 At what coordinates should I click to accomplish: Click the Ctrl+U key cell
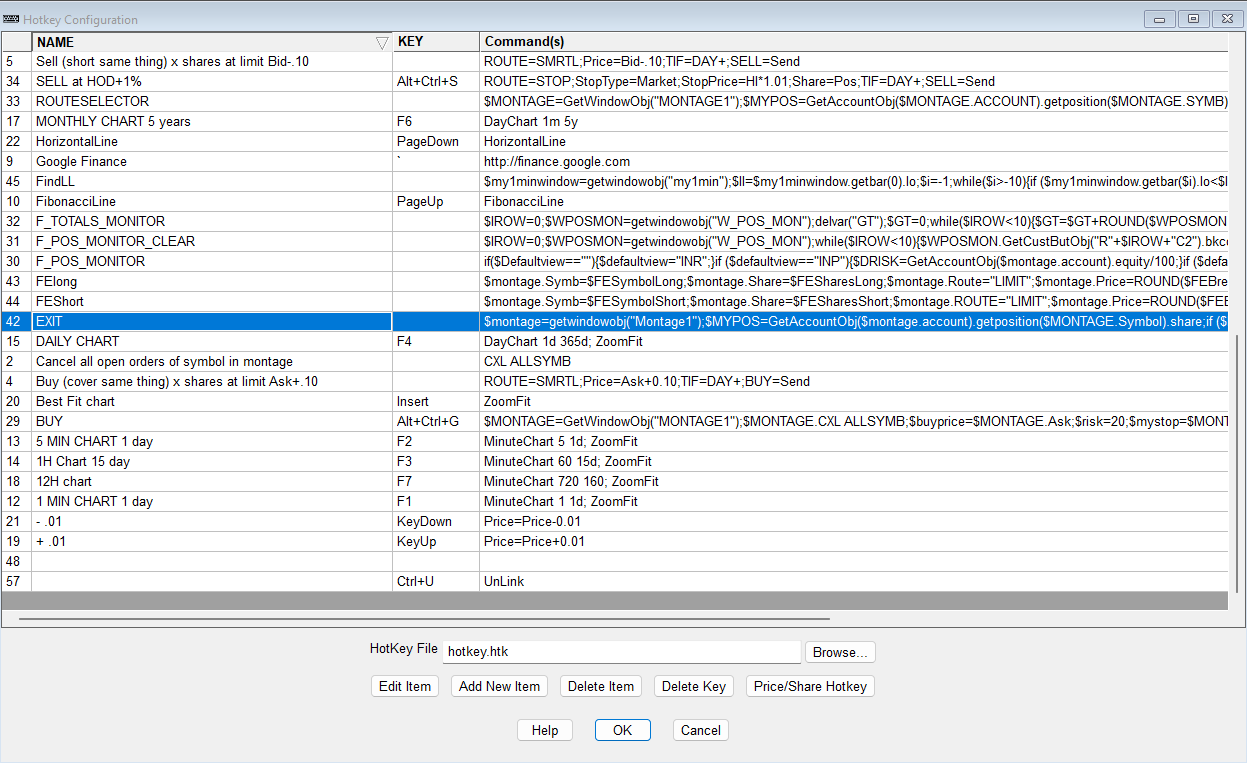pyautogui.click(x=436, y=581)
